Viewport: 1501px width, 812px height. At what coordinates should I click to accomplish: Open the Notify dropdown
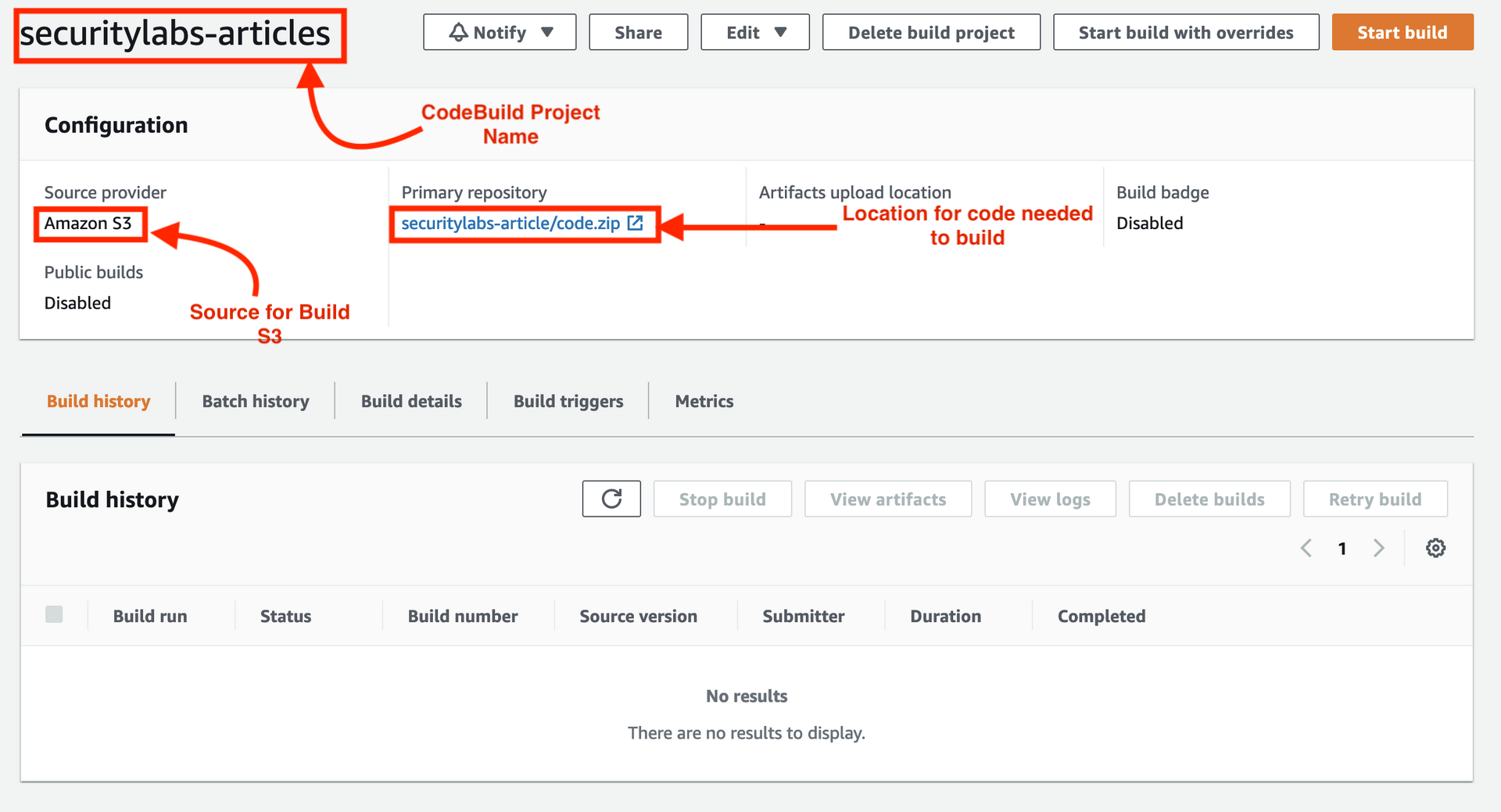click(x=500, y=32)
